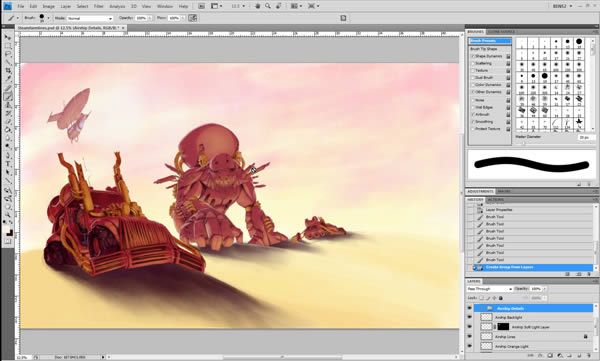Click the Rotate View tool in top bar

279,6
